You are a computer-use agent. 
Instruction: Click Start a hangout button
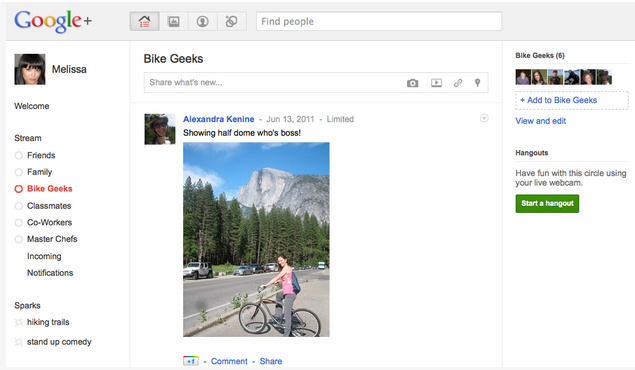coord(547,203)
